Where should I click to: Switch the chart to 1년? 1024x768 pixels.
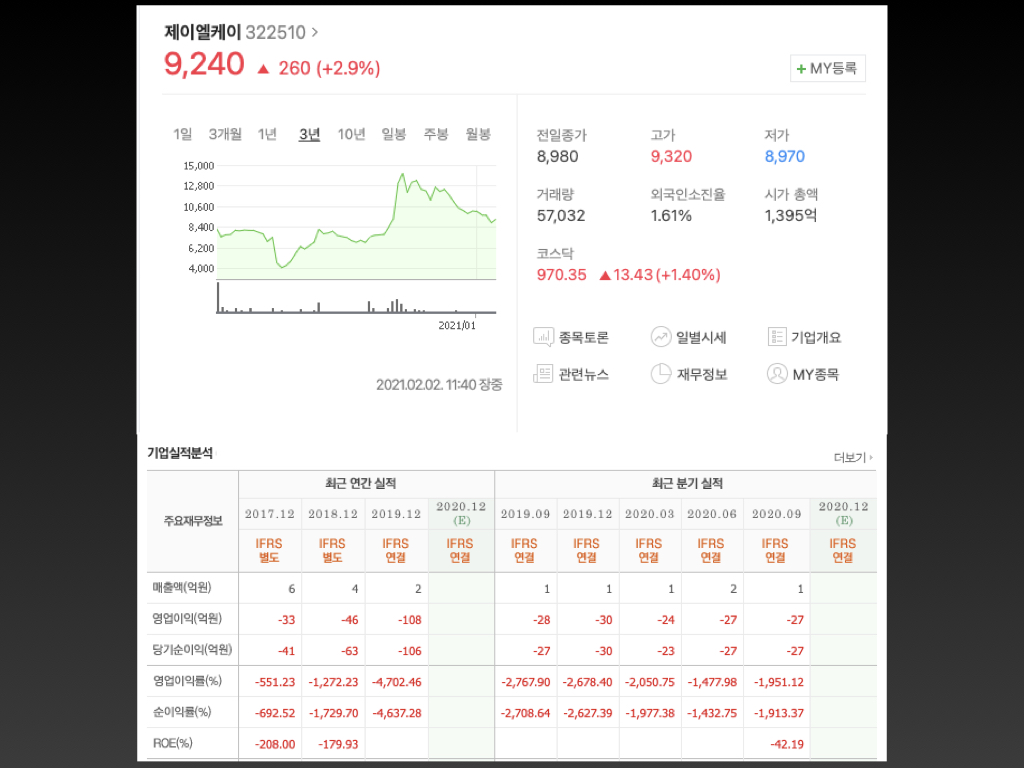click(267, 135)
